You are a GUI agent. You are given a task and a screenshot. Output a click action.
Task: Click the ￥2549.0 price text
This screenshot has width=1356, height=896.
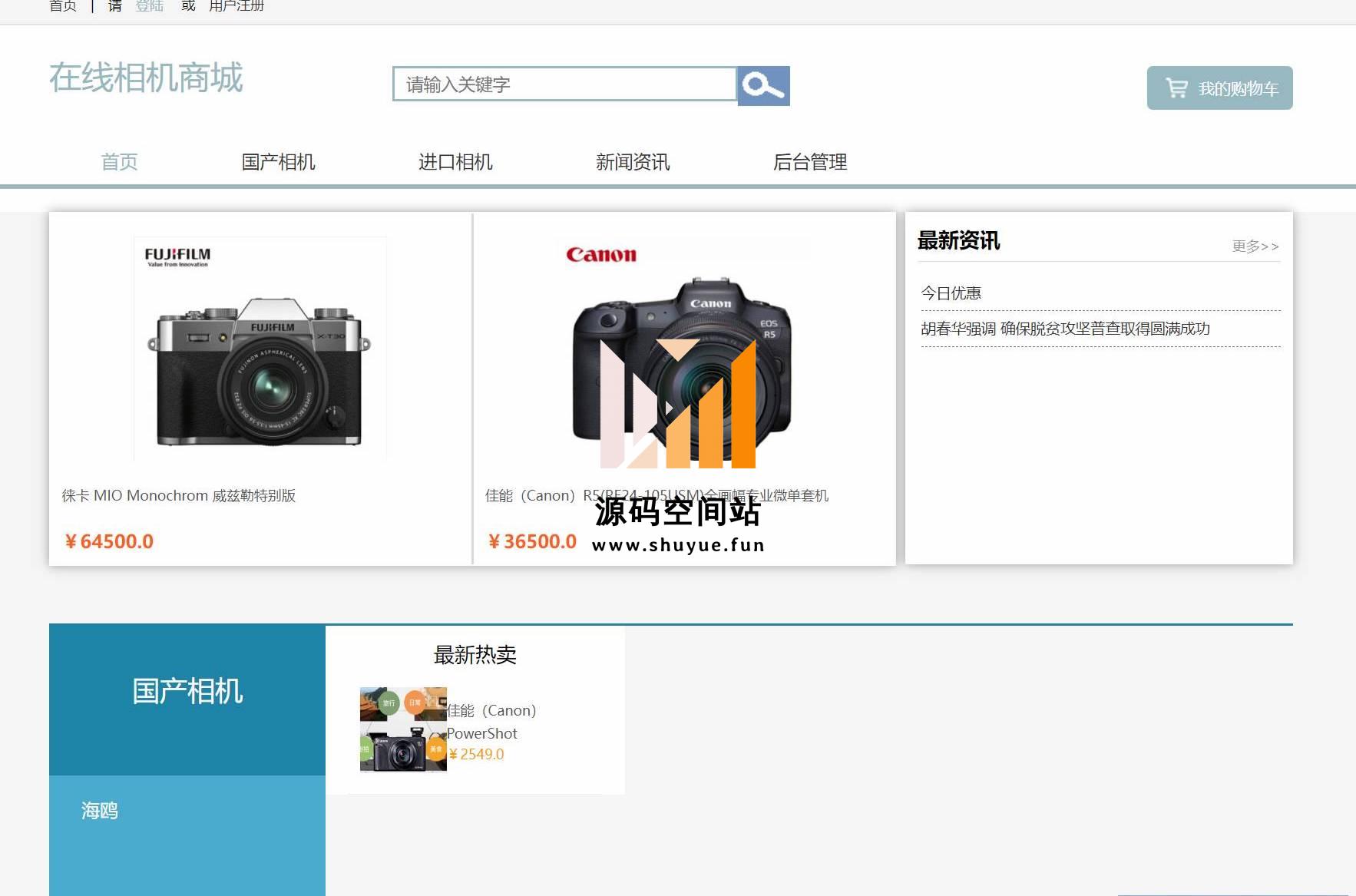pos(476,755)
